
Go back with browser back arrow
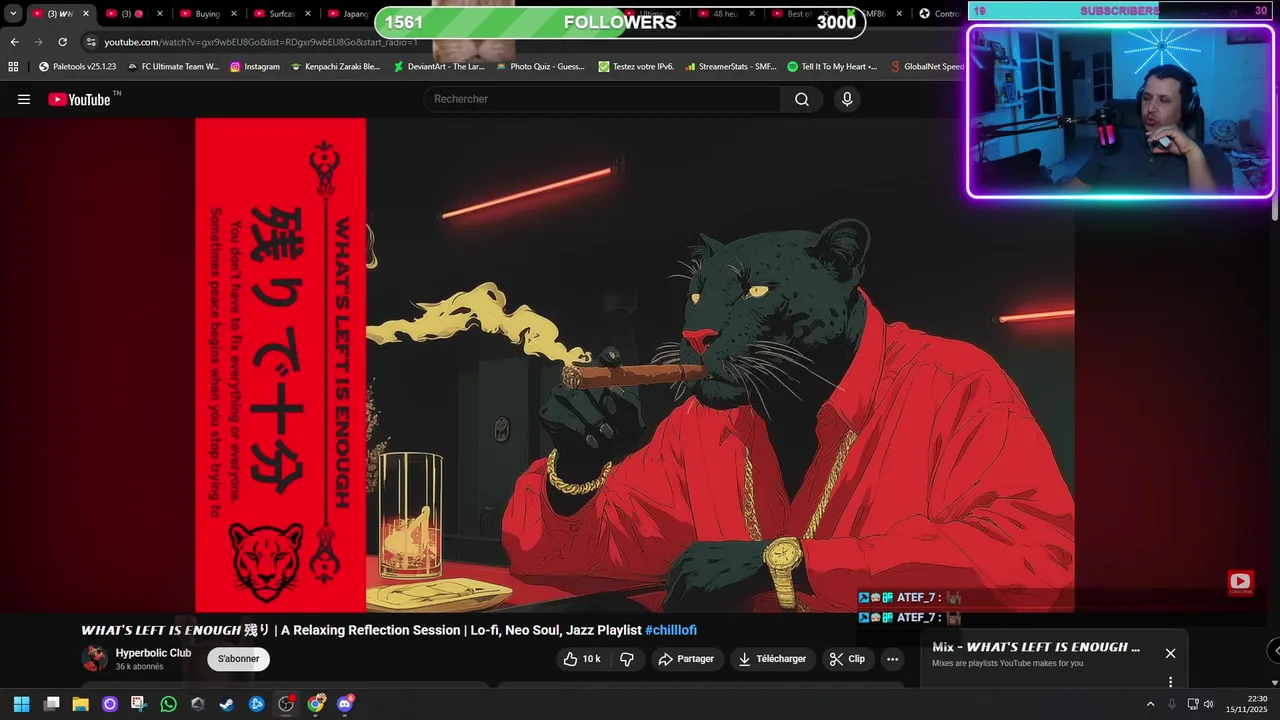[x=14, y=42]
